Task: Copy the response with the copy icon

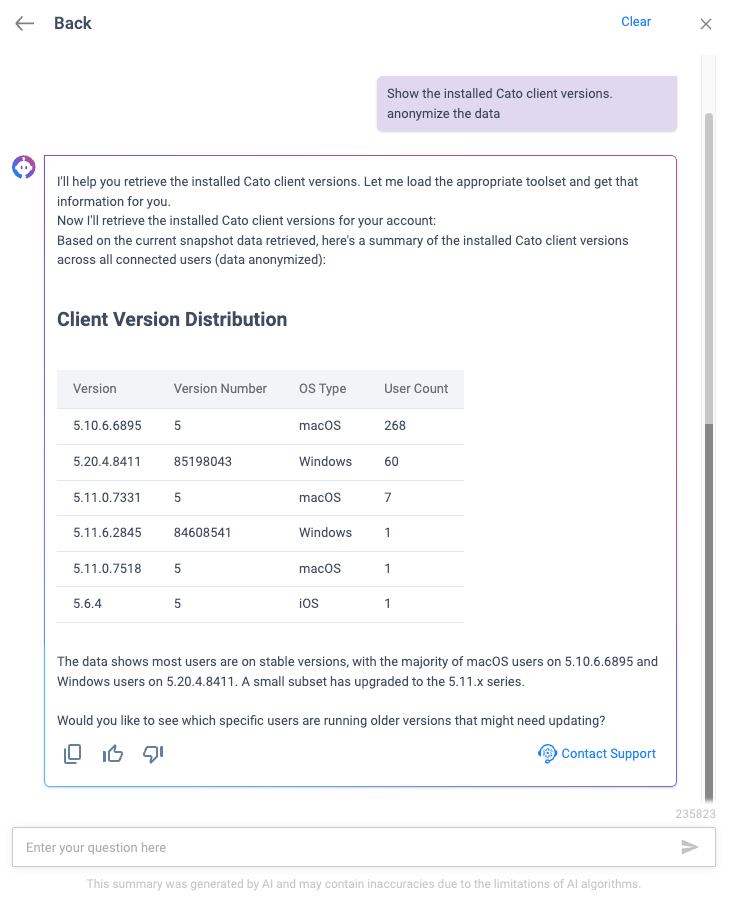Action: click(72, 754)
